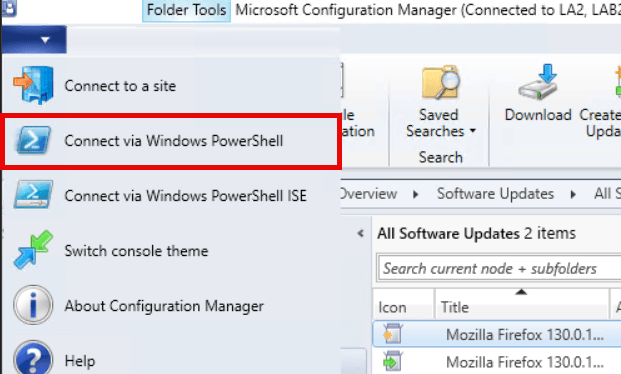The height and width of the screenshot is (374, 621).
Task: Click the Search current node input field
Action: point(500,269)
